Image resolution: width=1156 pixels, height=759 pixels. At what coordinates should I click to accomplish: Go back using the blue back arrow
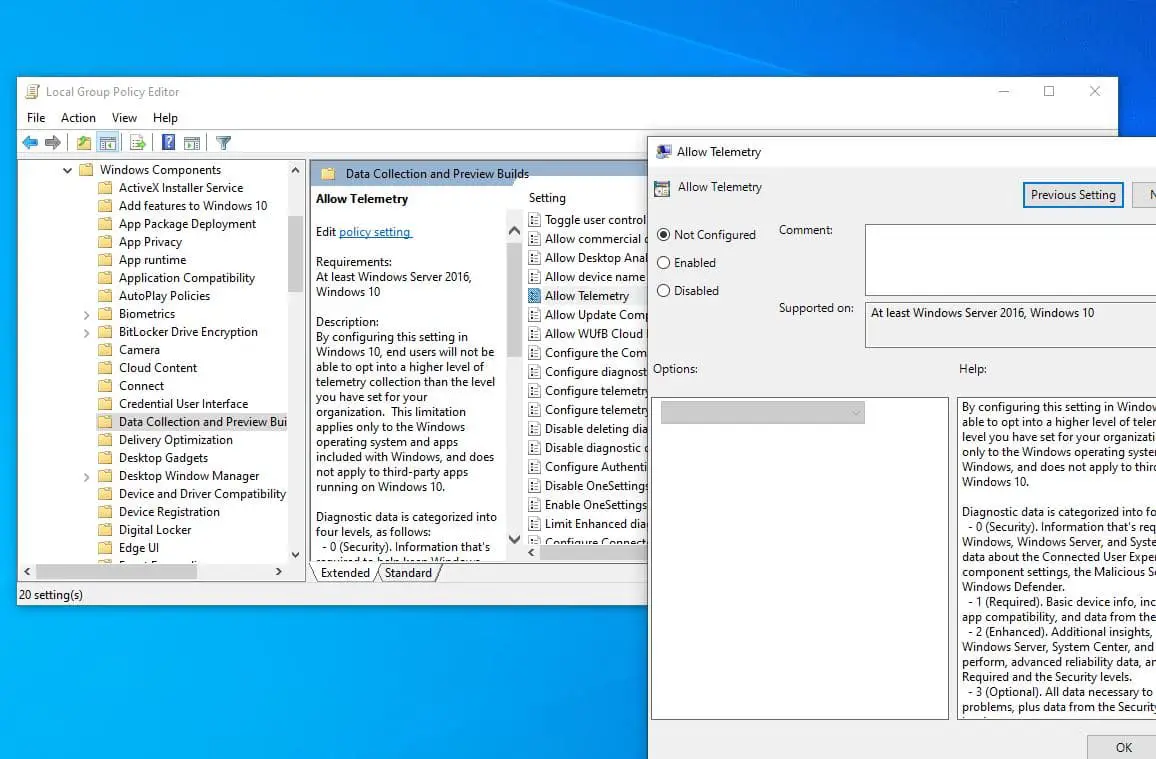tap(30, 143)
